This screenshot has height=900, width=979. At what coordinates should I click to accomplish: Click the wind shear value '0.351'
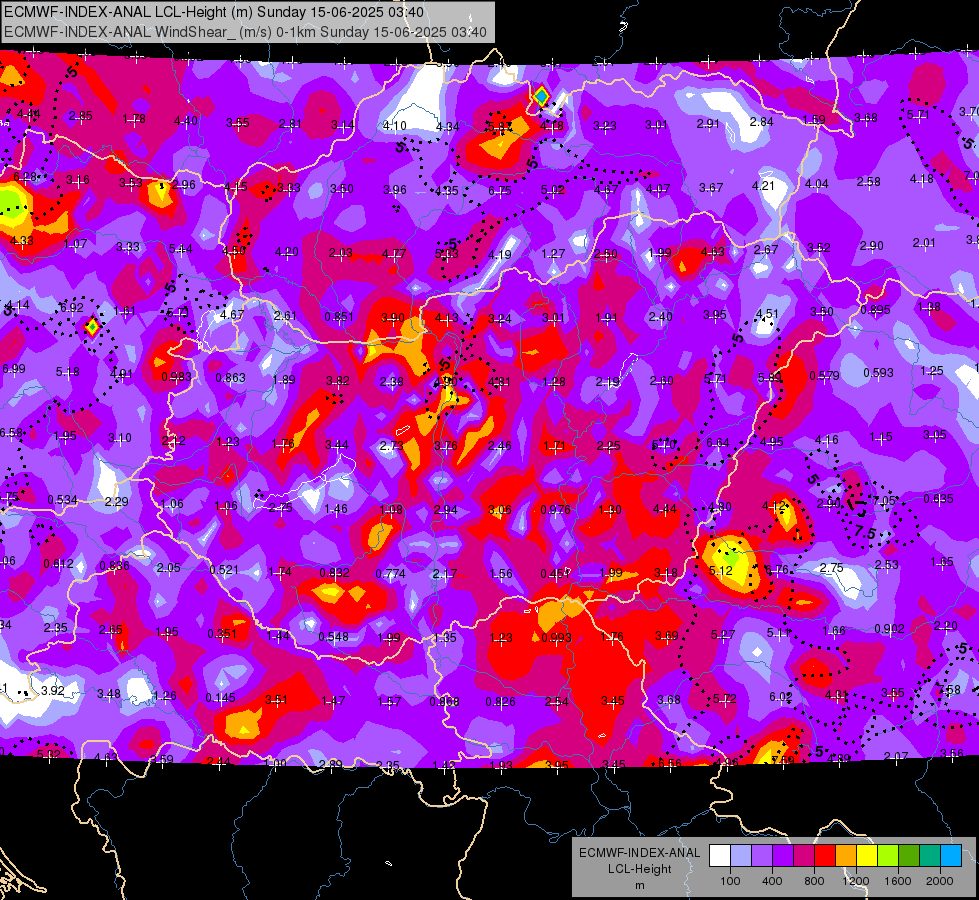(x=222, y=634)
